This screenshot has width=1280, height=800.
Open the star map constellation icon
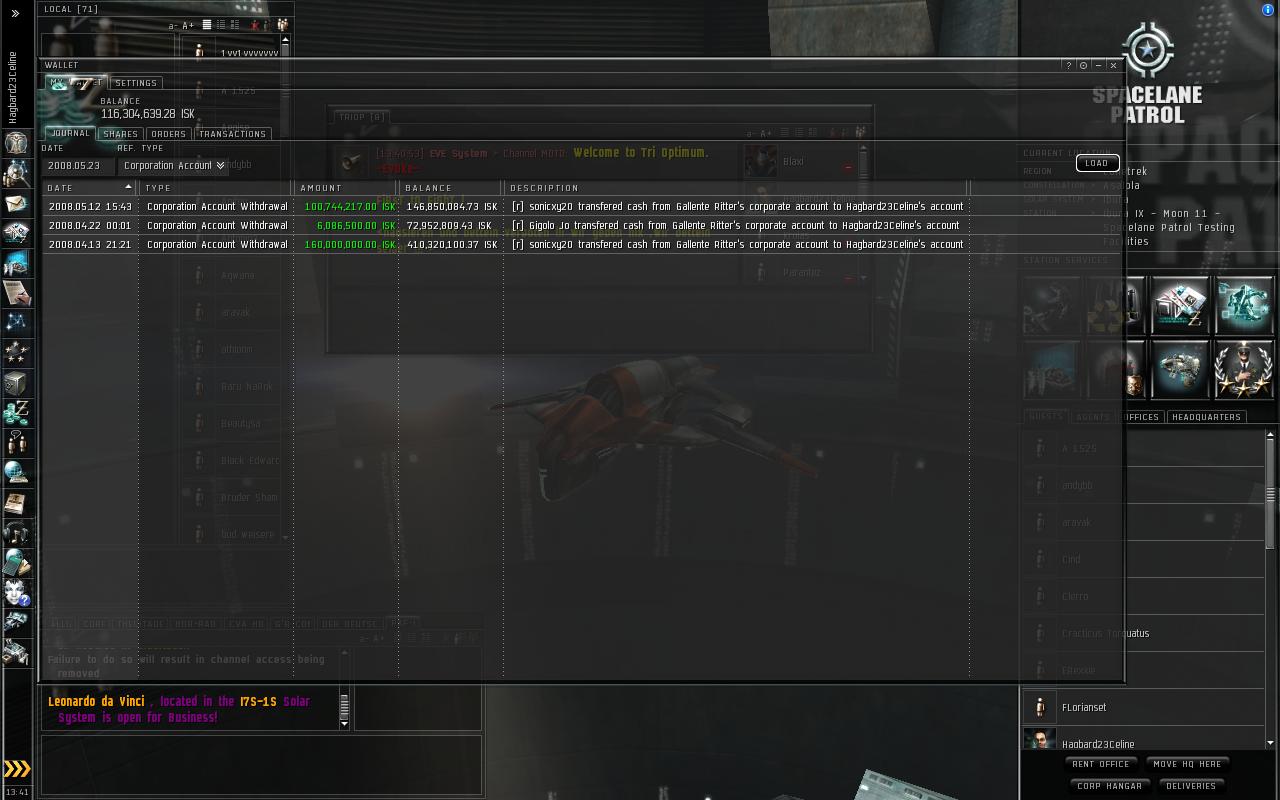pyautogui.click(x=16, y=323)
